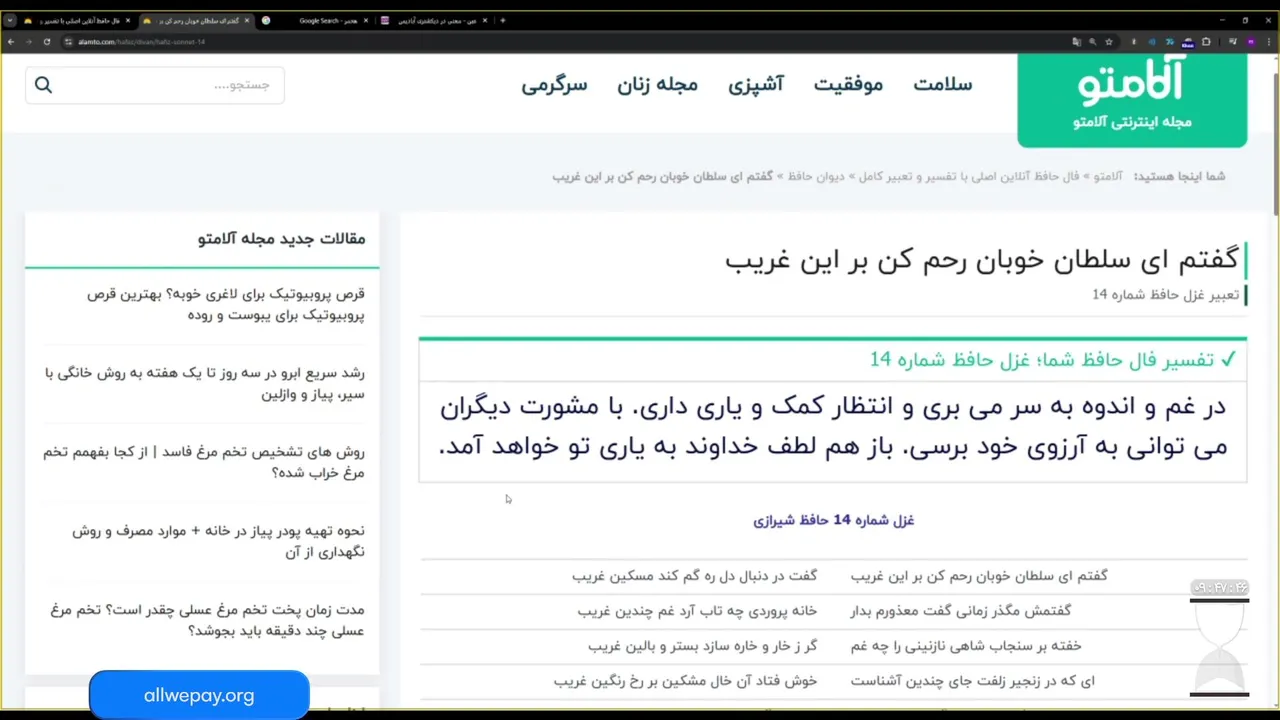Click the side panel icon in toolbar
Screen dimensions: 1280x720
pyautogui.click(x=1233, y=42)
